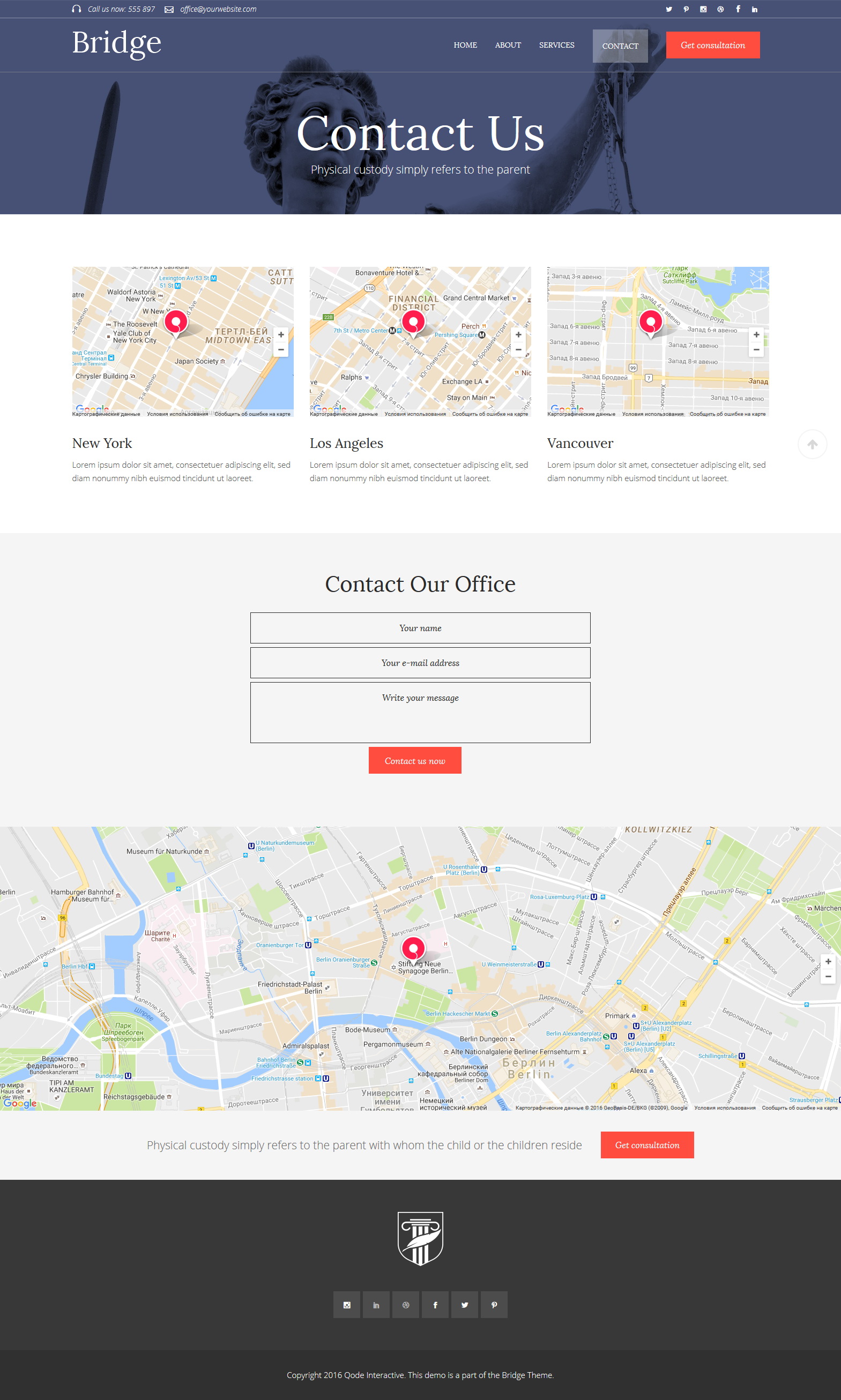Click the headset phone icon in the top bar

click(77, 9)
